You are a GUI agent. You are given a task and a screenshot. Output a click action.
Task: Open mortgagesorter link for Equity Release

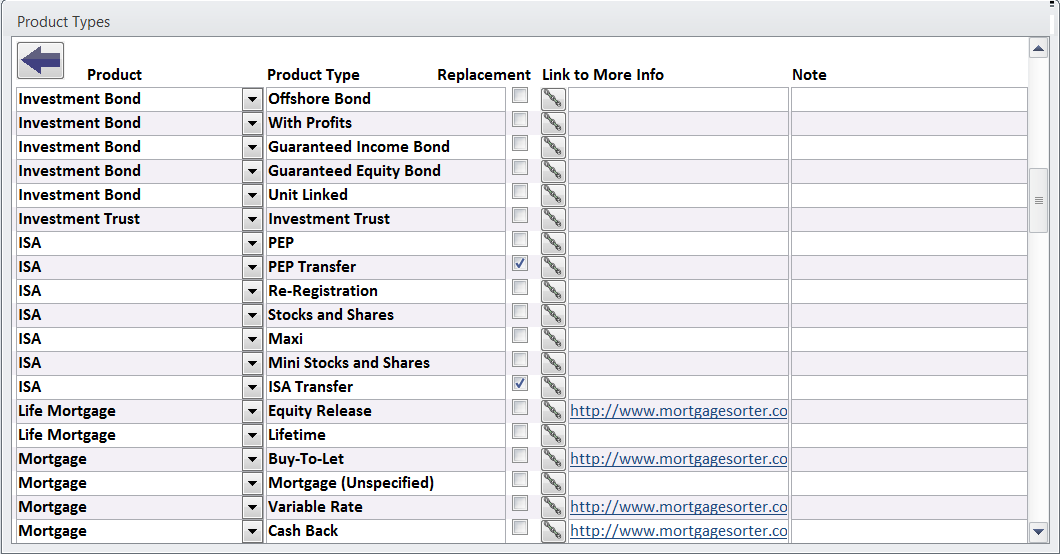(678, 411)
